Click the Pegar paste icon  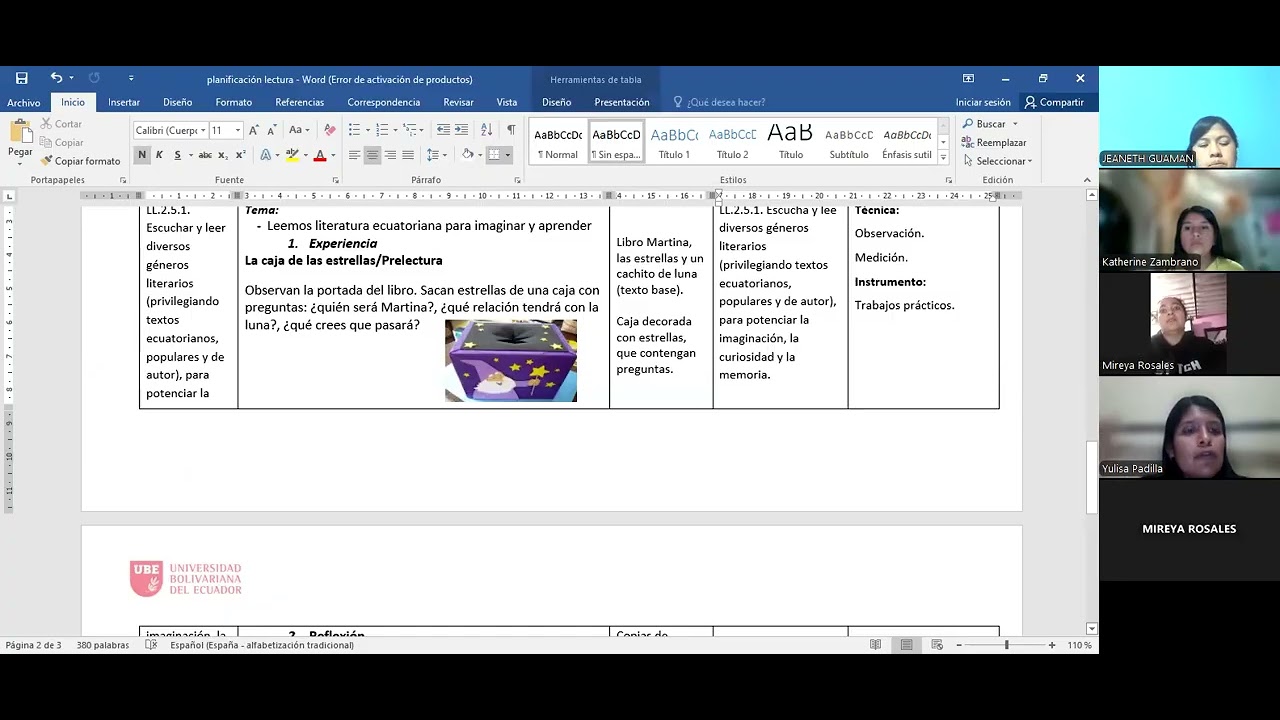(20, 132)
